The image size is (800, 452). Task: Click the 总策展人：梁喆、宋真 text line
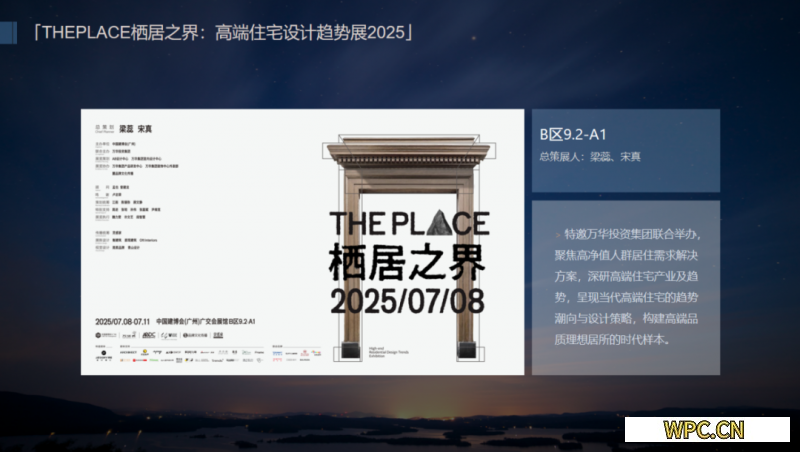(x=590, y=156)
